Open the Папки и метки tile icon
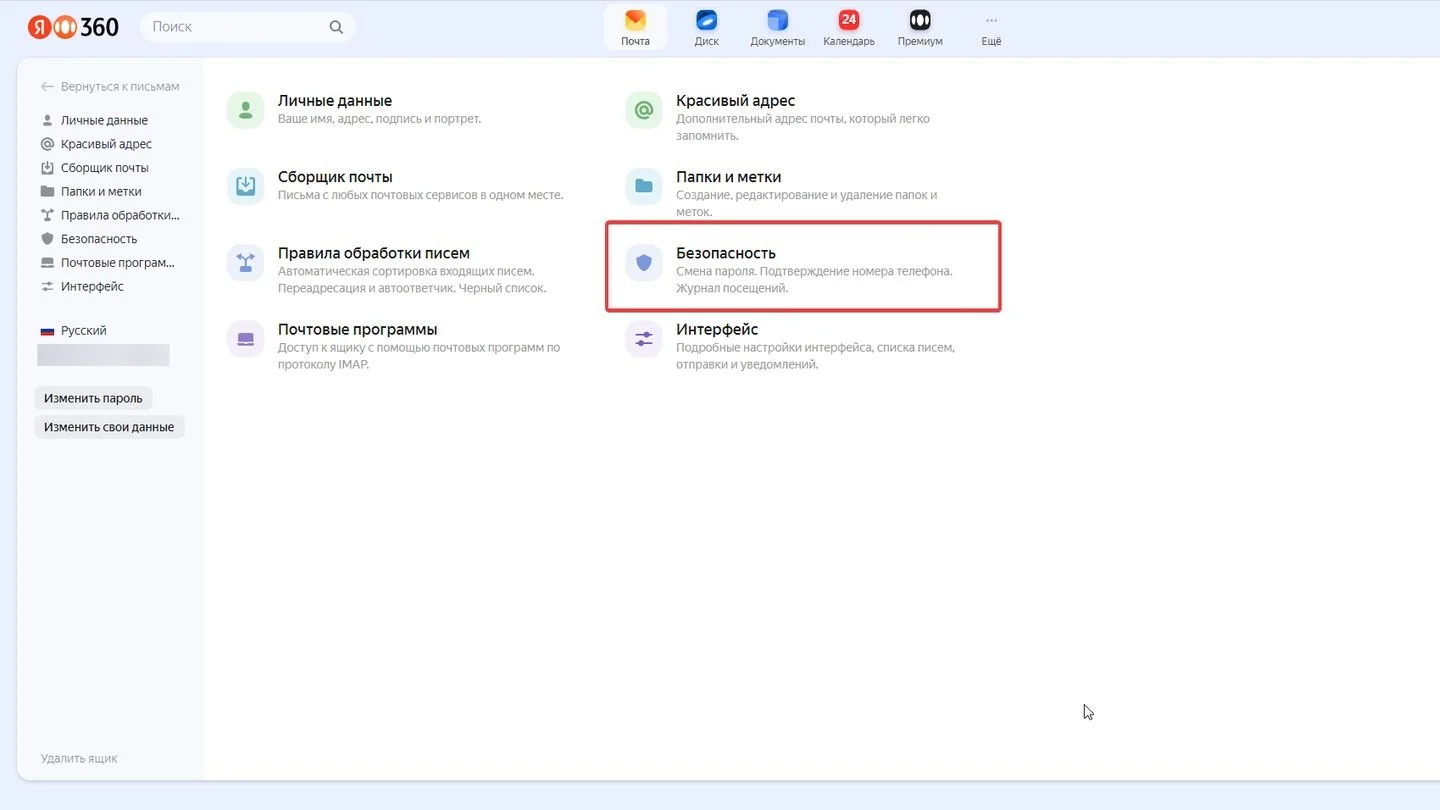1440x810 pixels. pyautogui.click(x=644, y=186)
